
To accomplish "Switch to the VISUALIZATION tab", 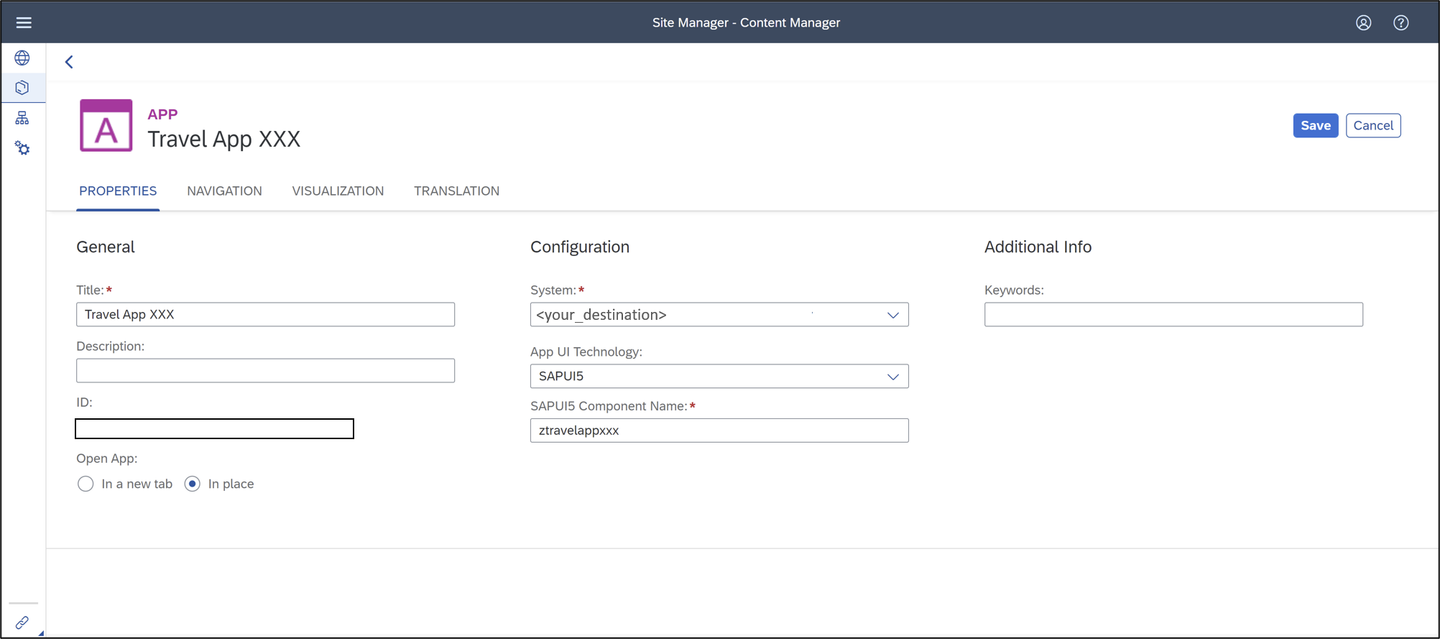I will pyautogui.click(x=338, y=191).
